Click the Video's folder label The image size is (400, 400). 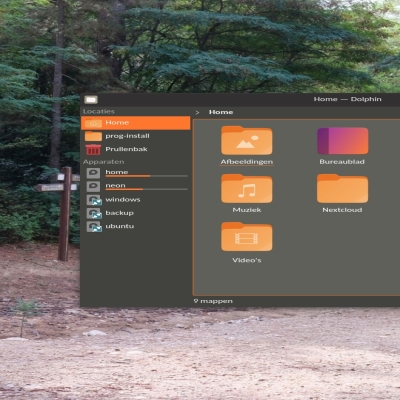tap(247, 260)
